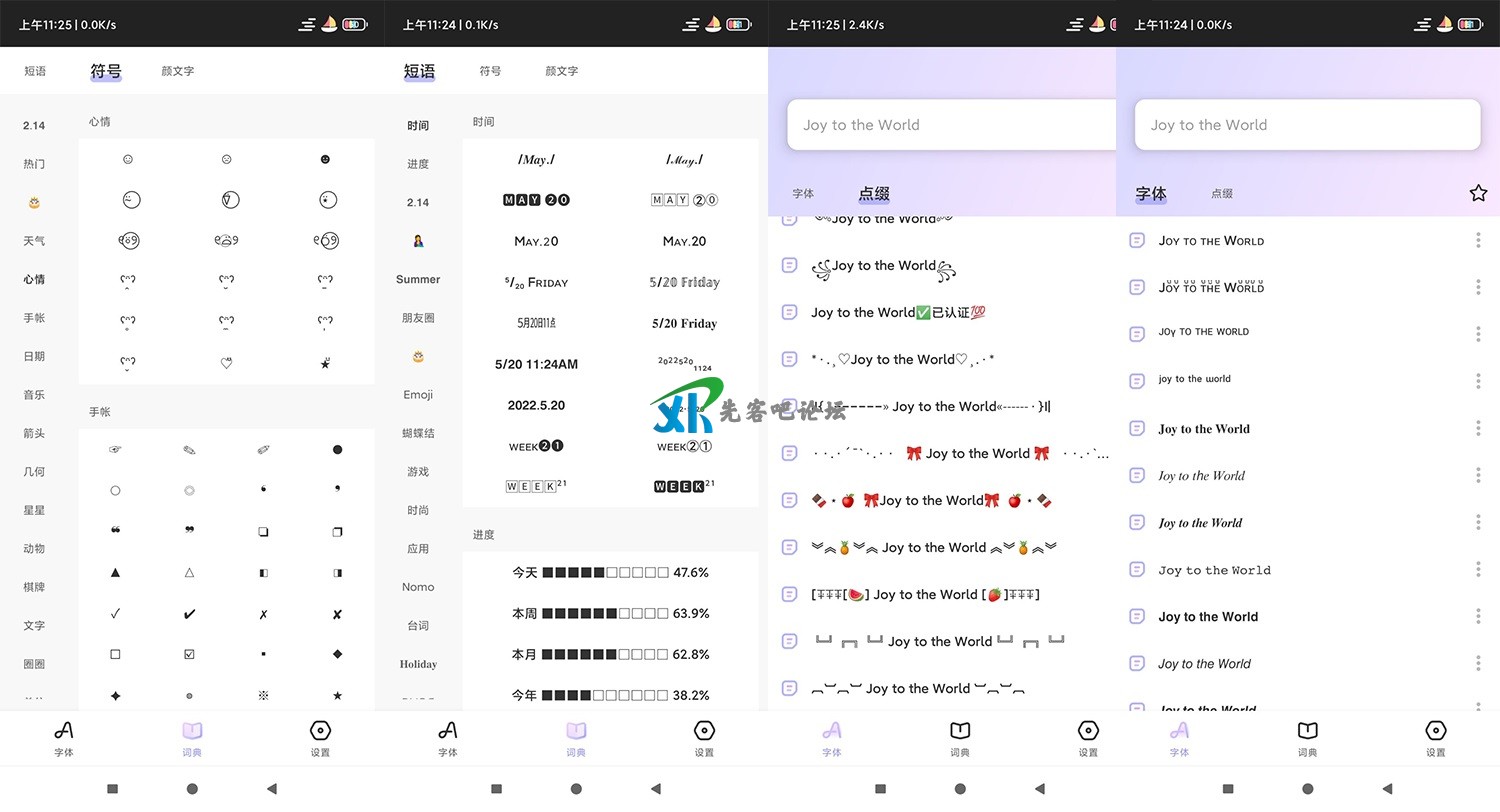Tap copy icon beside the 已认证 decorated text
This screenshot has width=1500, height=812.
pos(789,312)
